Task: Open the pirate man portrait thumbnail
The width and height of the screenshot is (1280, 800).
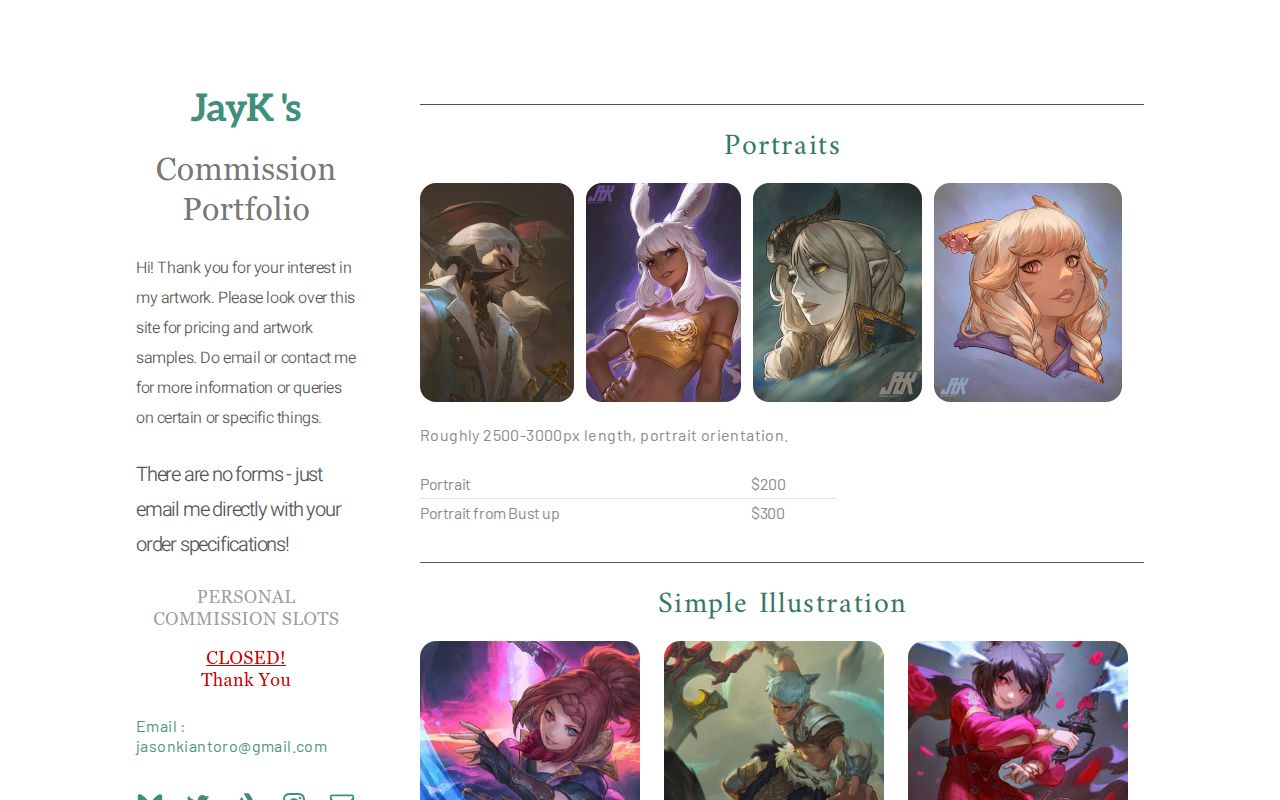Action: pyautogui.click(x=497, y=292)
